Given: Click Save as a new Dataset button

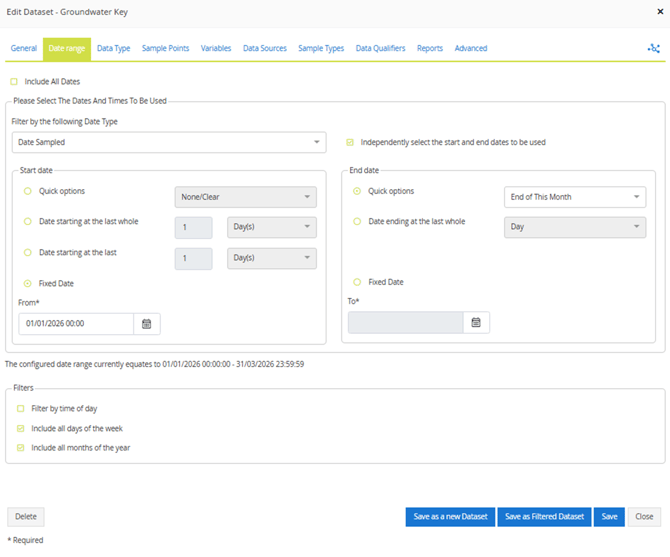Looking at the screenshot, I should 449,517.
